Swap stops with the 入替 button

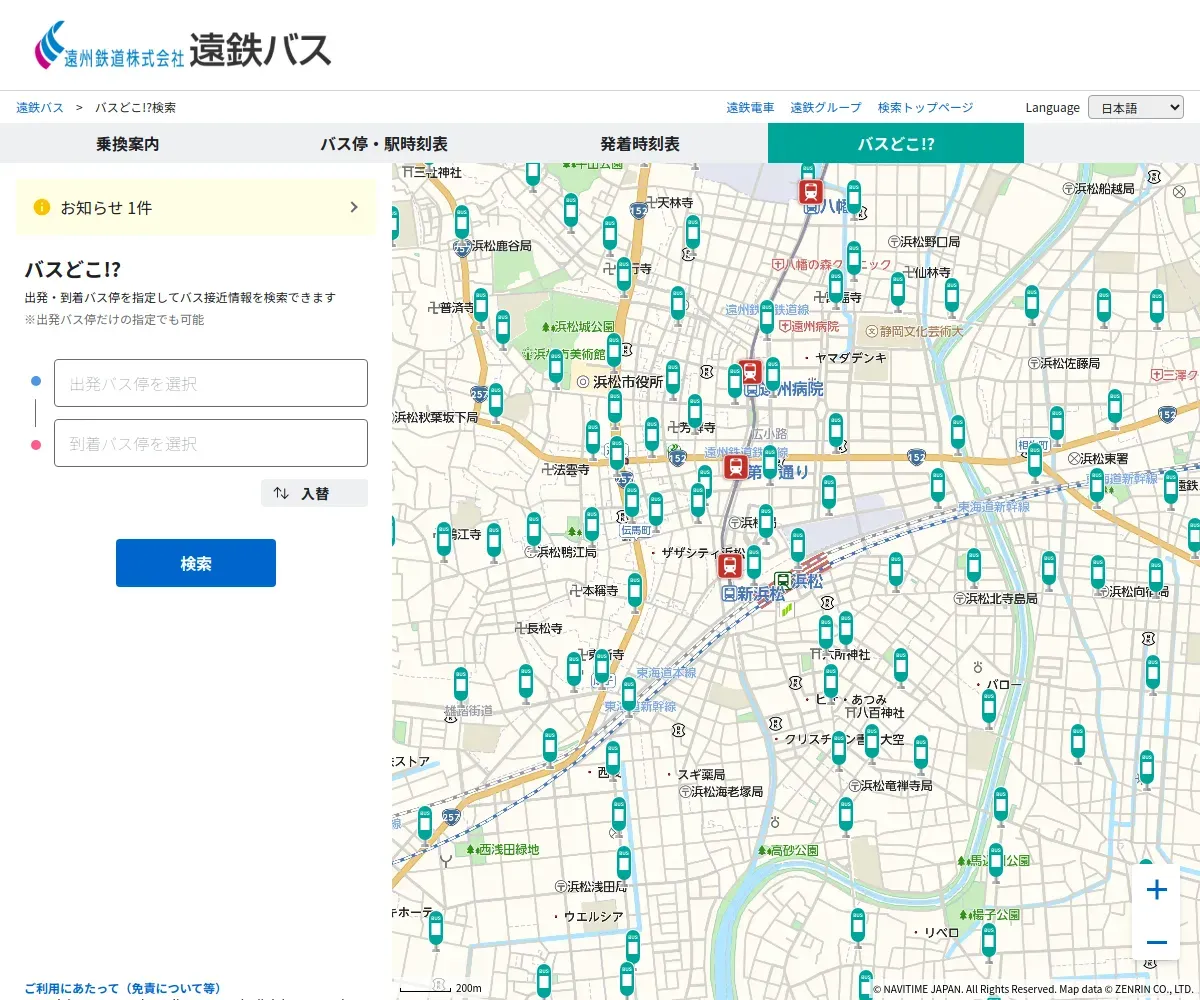pyautogui.click(x=314, y=493)
